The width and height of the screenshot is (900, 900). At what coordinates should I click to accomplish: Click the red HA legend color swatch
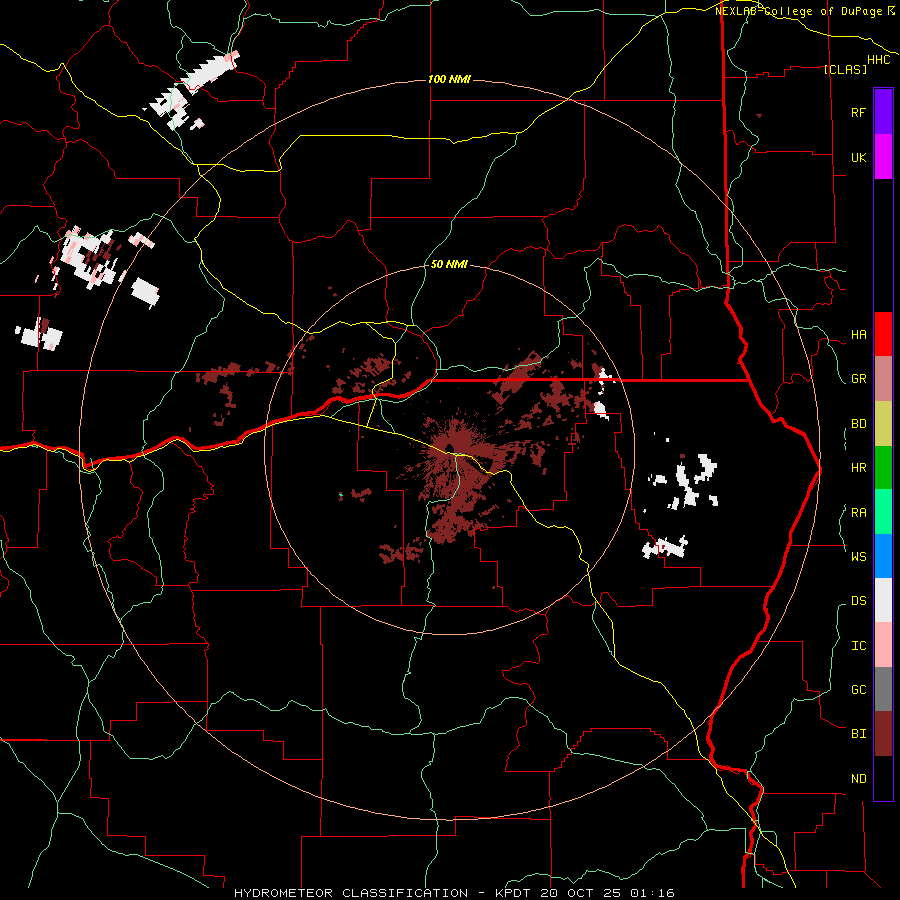(x=883, y=334)
